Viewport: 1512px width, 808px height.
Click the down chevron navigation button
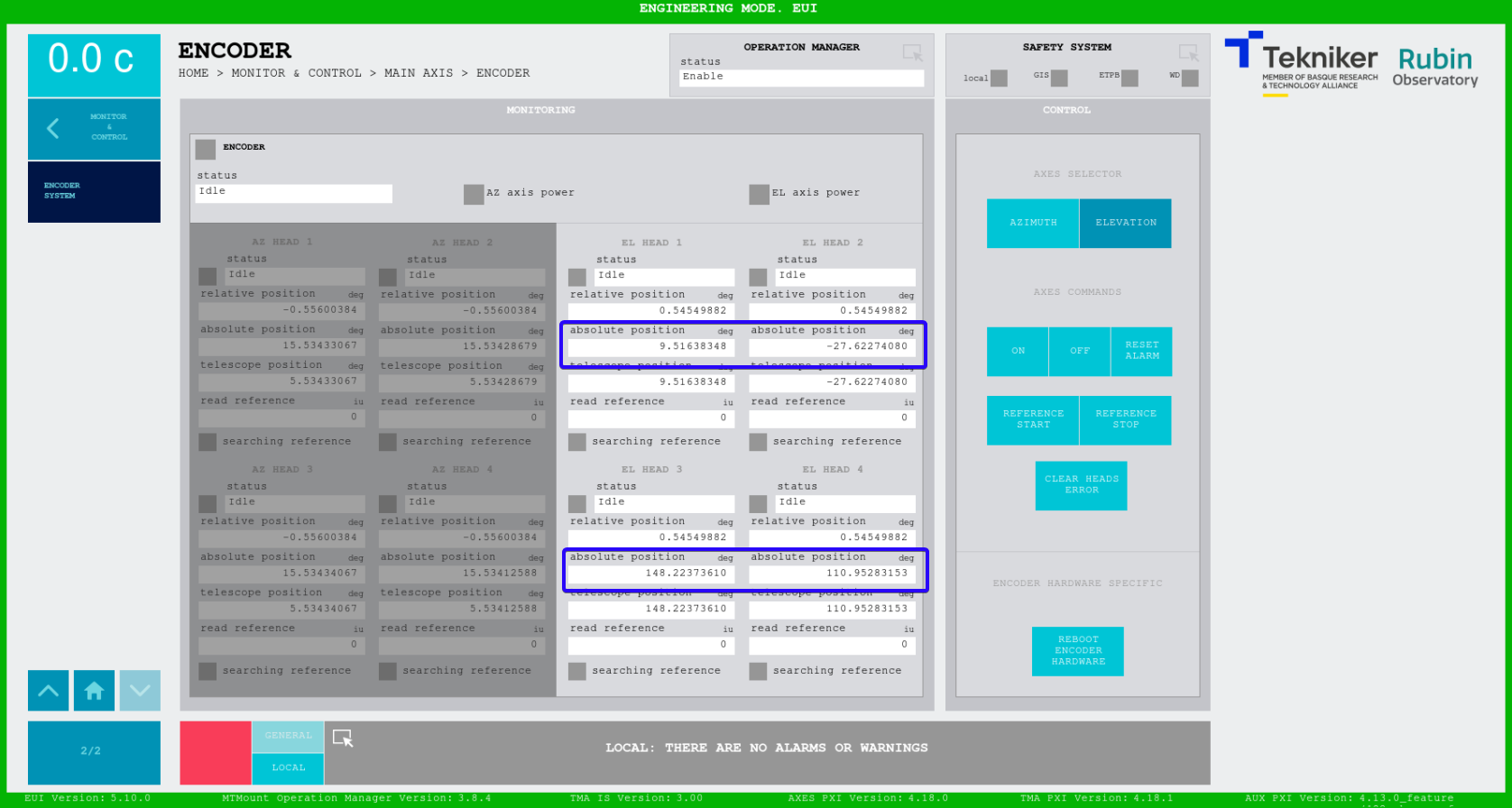coord(140,691)
